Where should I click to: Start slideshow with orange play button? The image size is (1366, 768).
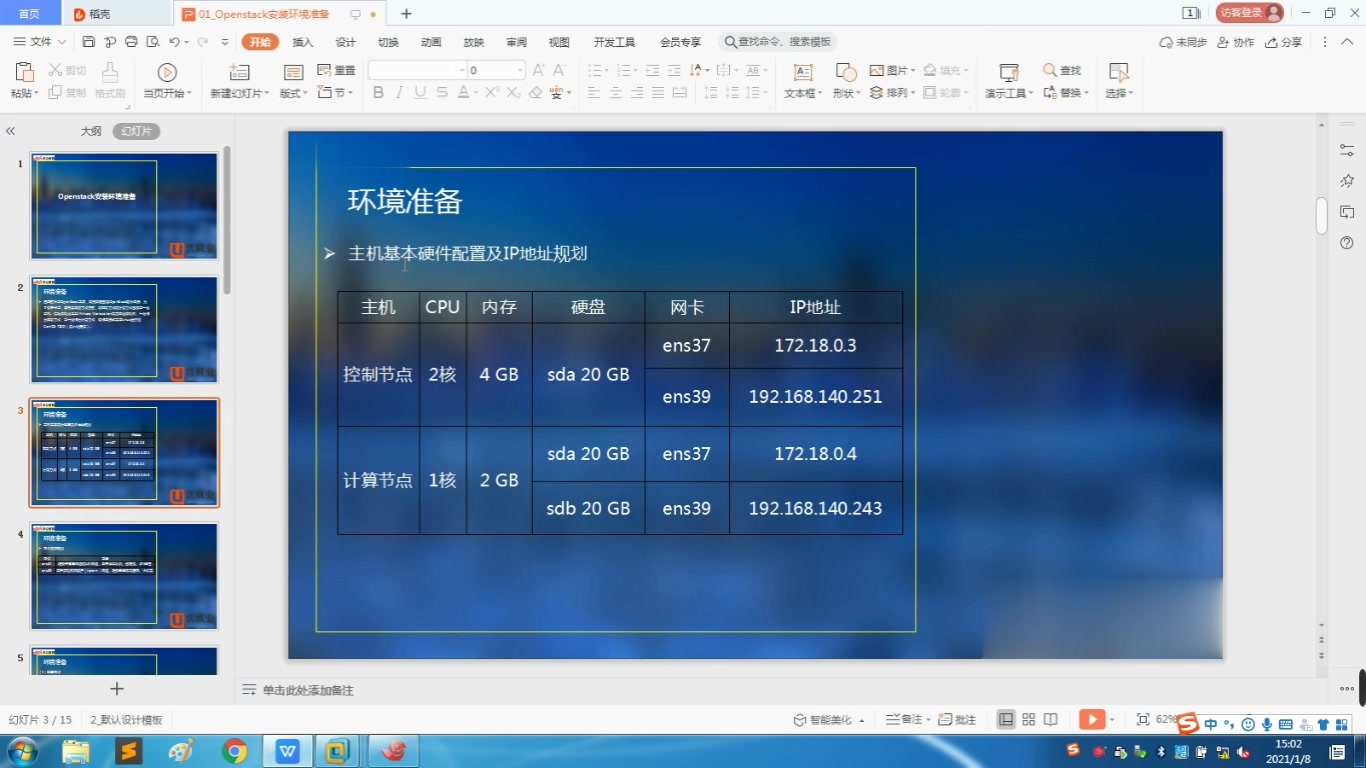point(1091,719)
